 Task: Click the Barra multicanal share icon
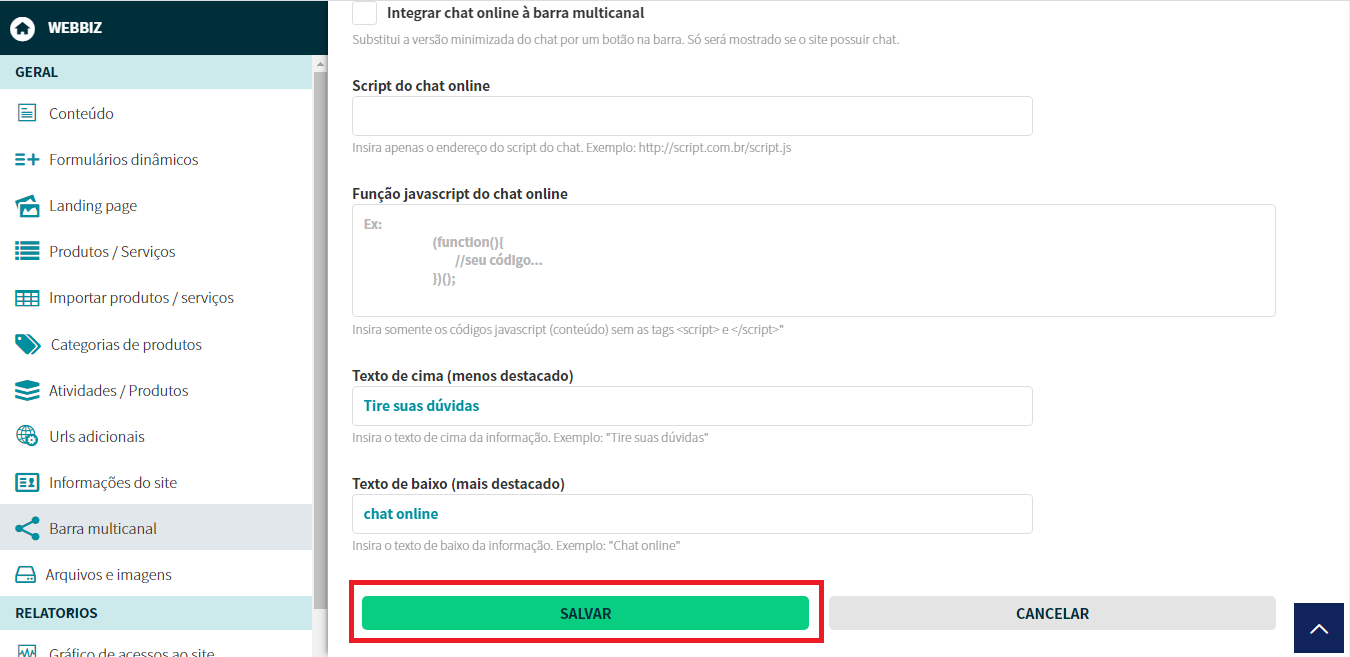pyautogui.click(x=27, y=529)
